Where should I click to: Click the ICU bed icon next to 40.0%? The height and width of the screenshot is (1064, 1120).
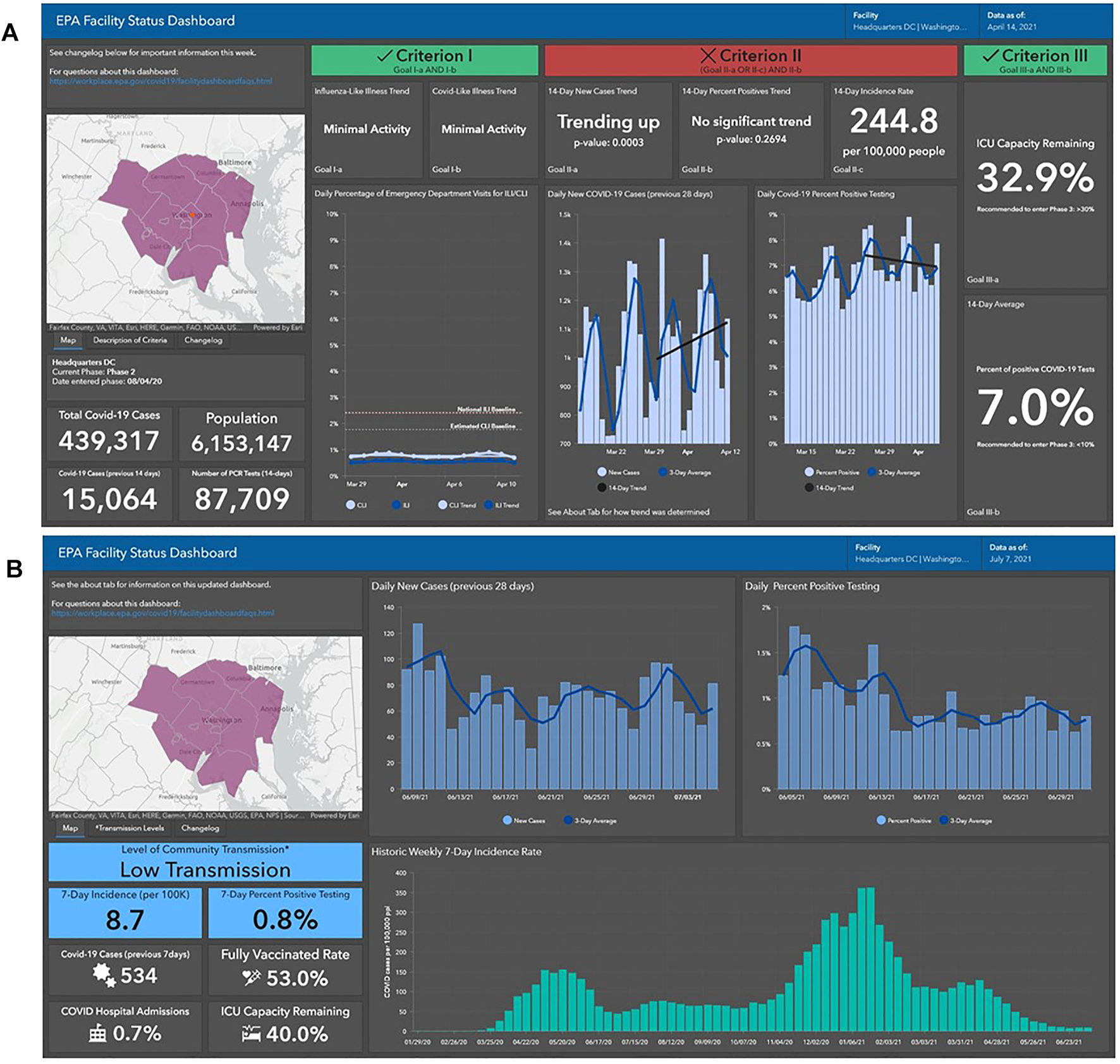pyautogui.click(x=251, y=1034)
